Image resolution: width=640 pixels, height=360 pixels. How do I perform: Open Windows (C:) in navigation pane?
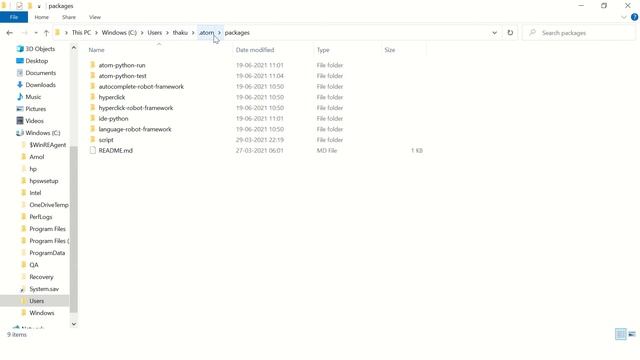coord(42,133)
